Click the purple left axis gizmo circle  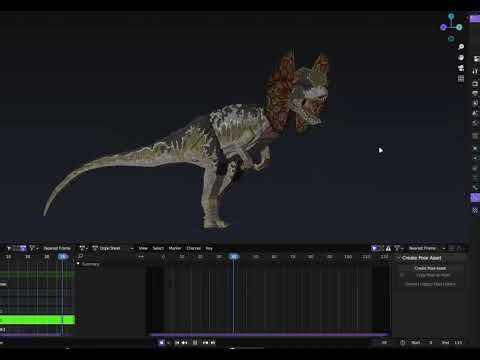pyautogui.click(x=443, y=27)
